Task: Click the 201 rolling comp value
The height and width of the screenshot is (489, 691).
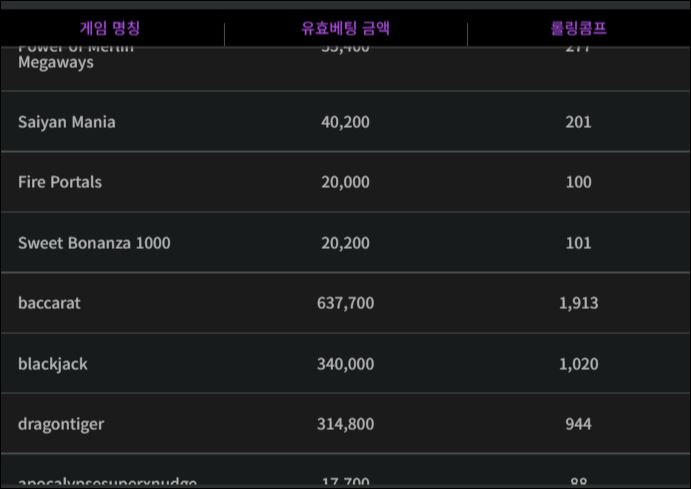Action: pos(579,122)
